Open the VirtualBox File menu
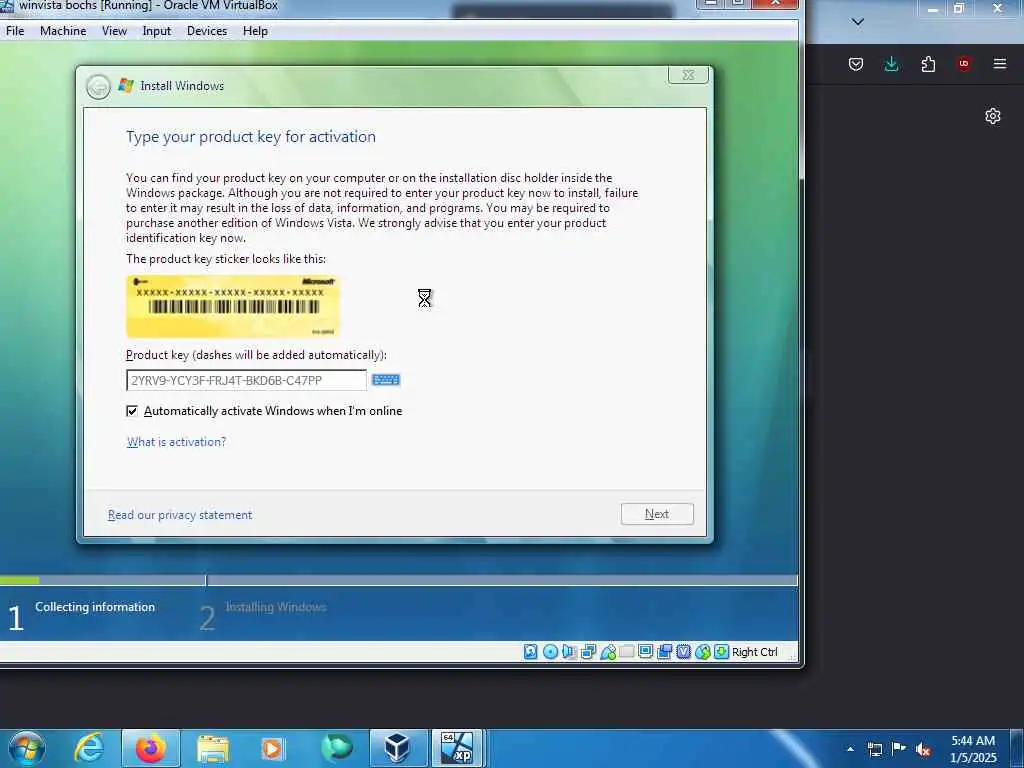Viewport: 1024px width, 768px height. (x=15, y=31)
